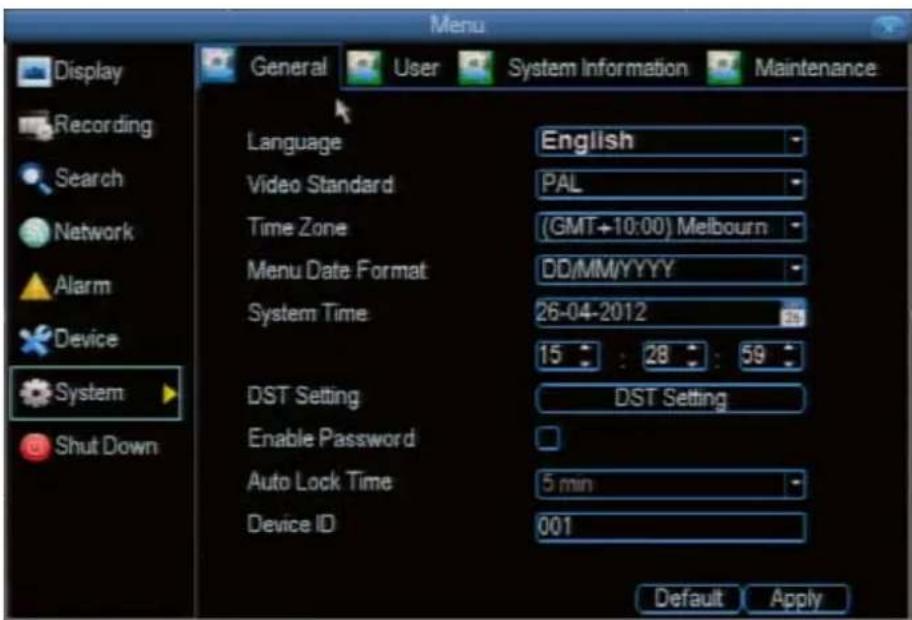
Task: Open the Menu Date Format dropdown
Action: 671,270
